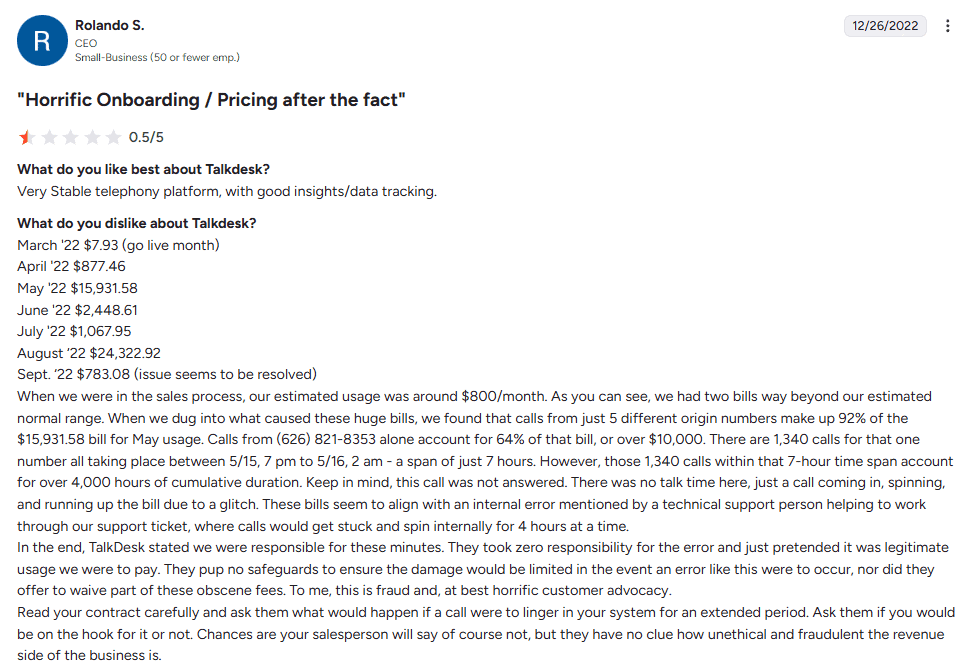Click "What do you like best" heading
The image size is (969, 666).
pos(143,168)
